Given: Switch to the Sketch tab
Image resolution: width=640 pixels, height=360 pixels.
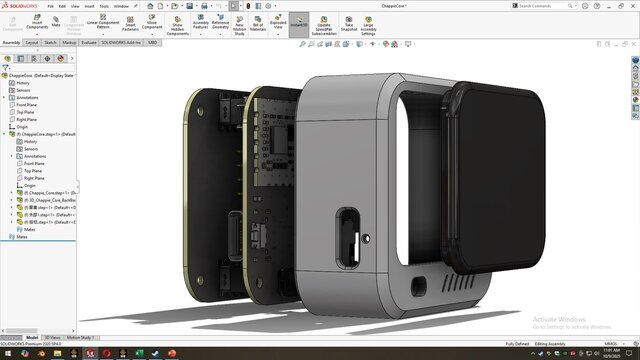Looking at the screenshot, I should tap(50, 42).
